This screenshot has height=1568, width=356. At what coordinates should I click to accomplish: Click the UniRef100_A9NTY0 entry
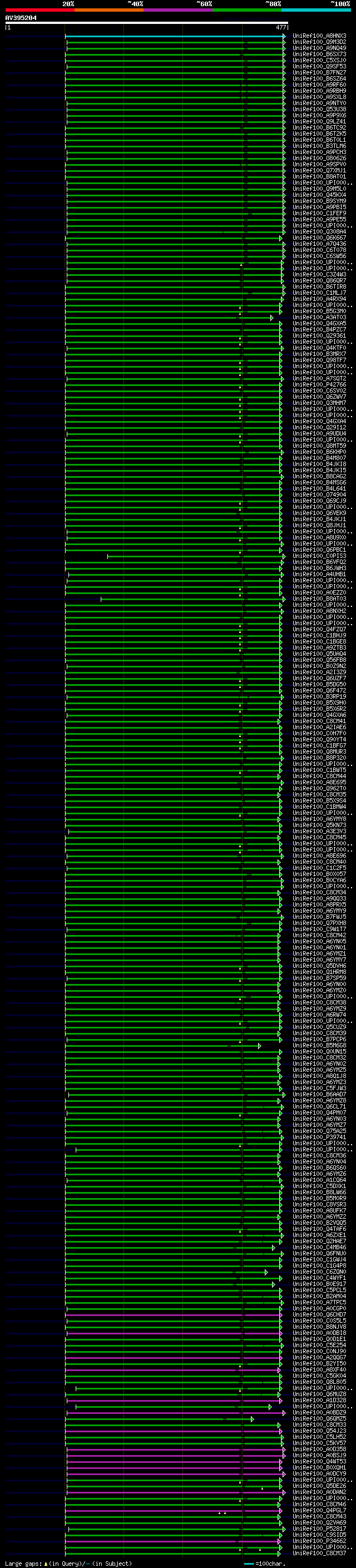point(319,103)
